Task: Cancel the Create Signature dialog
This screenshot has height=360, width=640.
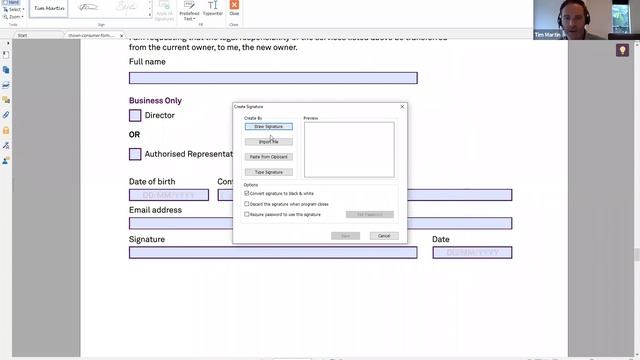Action: (x=384, y=236)
